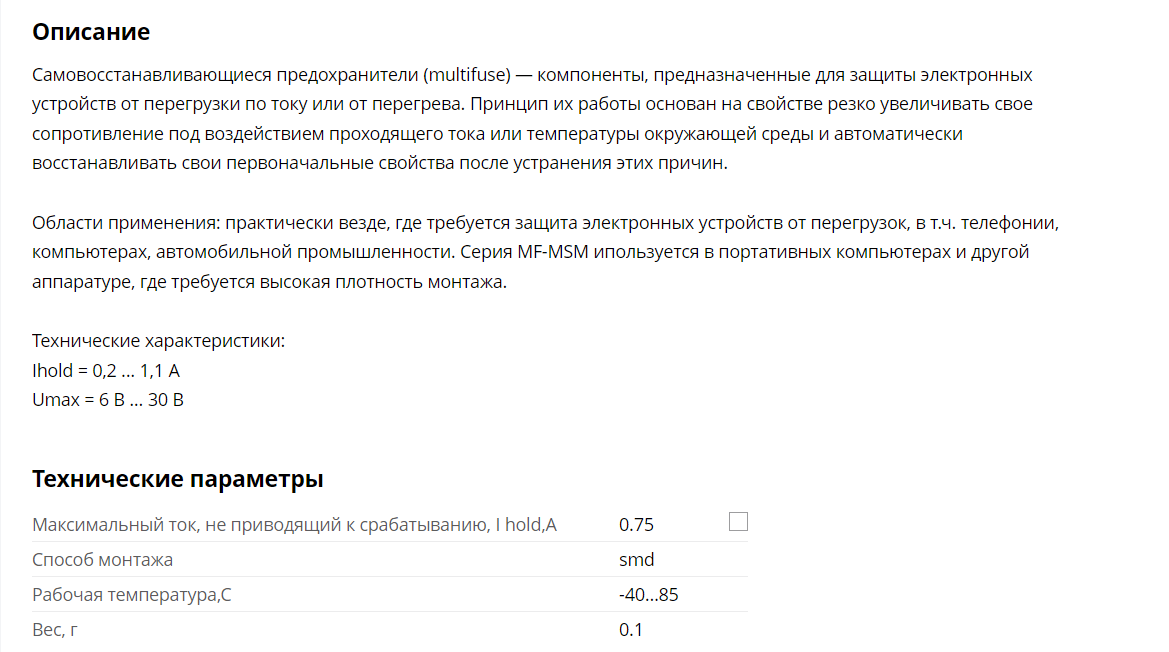Image resolution: width=1169 pixels, height=652 pixels.
Task: Click the 0.1 weight value
Action: [631, 630]
